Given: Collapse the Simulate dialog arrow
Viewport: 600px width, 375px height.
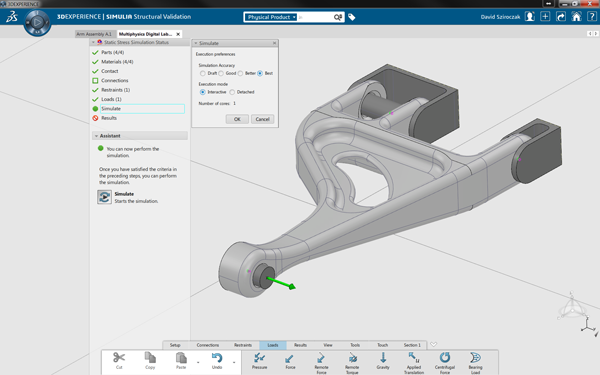Looking at the screenshot, I should coord(196,43).
